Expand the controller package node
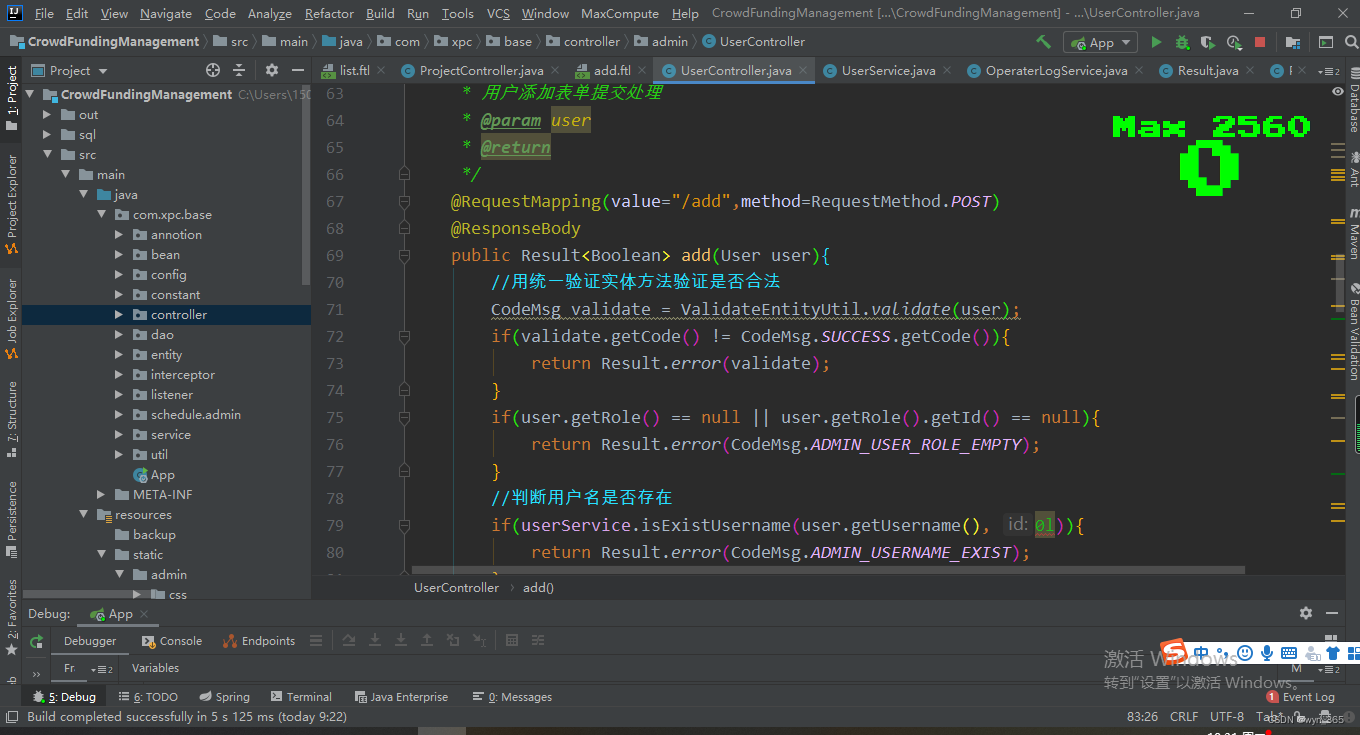Screen dimensions: 1360x735 click(x=119, y=315)
